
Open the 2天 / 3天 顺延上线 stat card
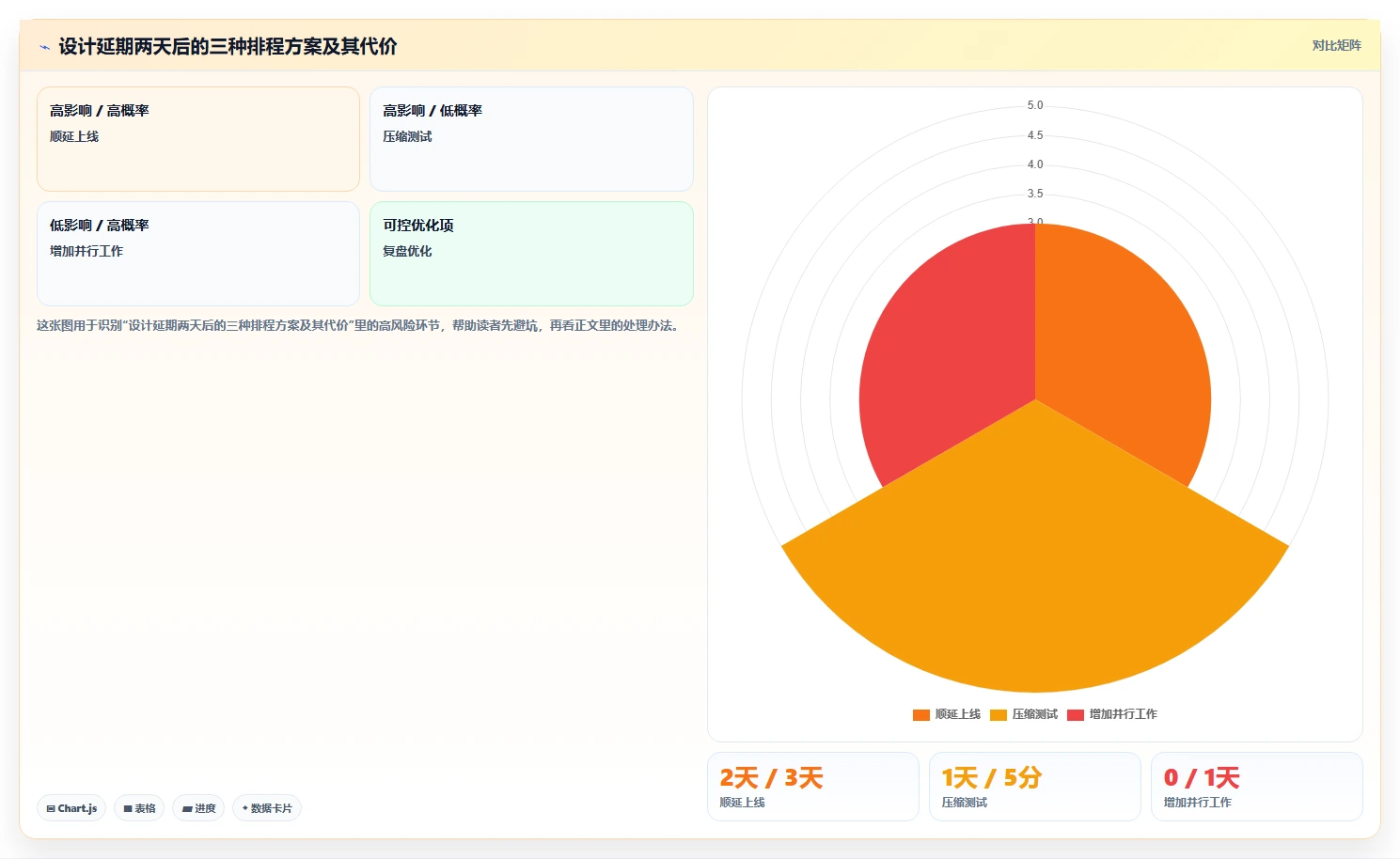click(x=813, y=787)
